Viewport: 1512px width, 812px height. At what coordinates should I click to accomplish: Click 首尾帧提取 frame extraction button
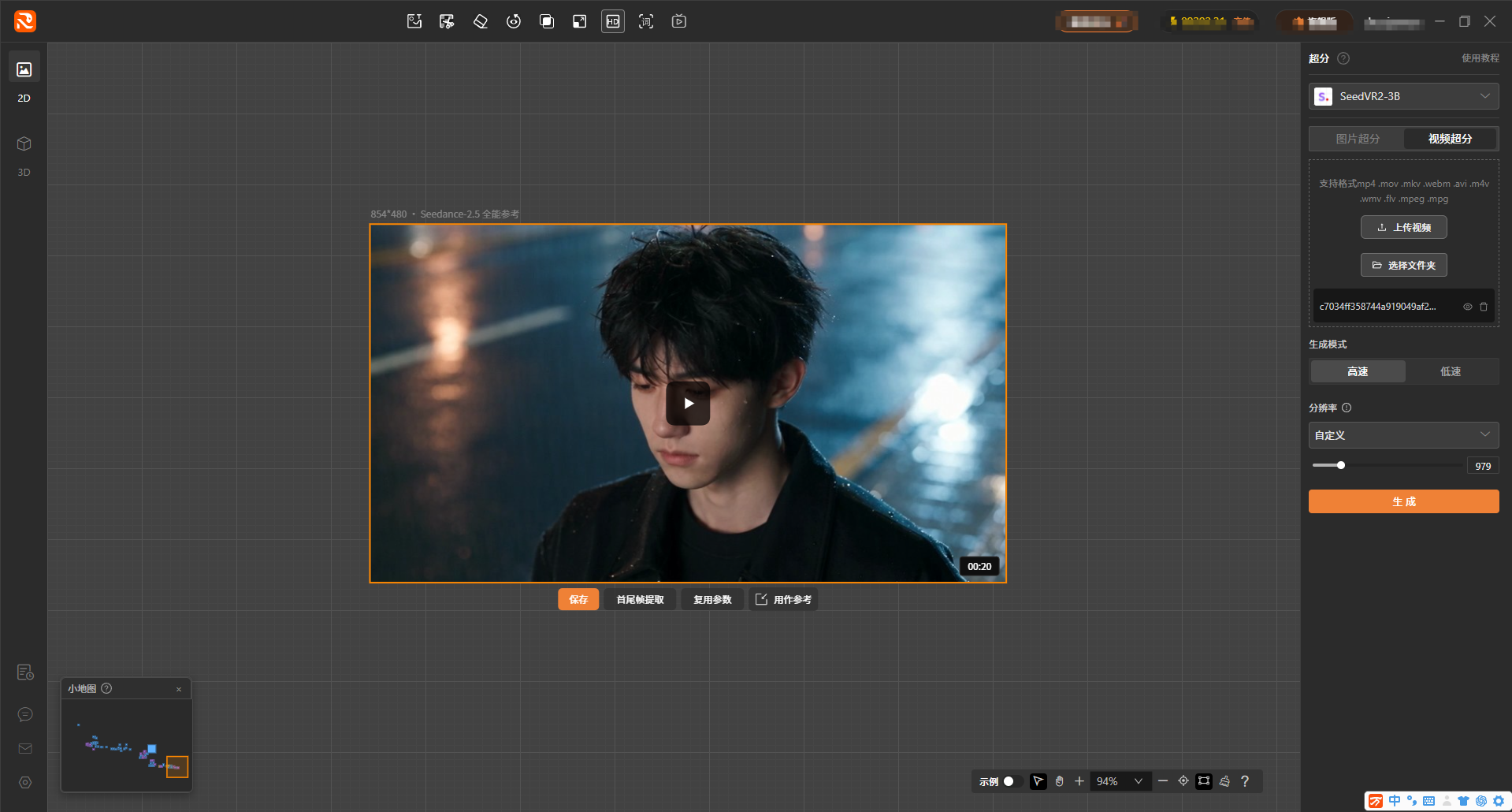[640, 599]
